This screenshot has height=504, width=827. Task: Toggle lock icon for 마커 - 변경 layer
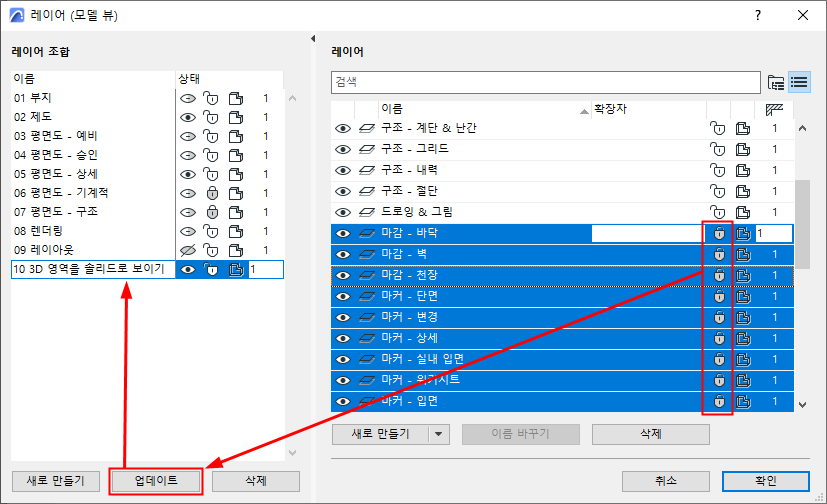719,317
